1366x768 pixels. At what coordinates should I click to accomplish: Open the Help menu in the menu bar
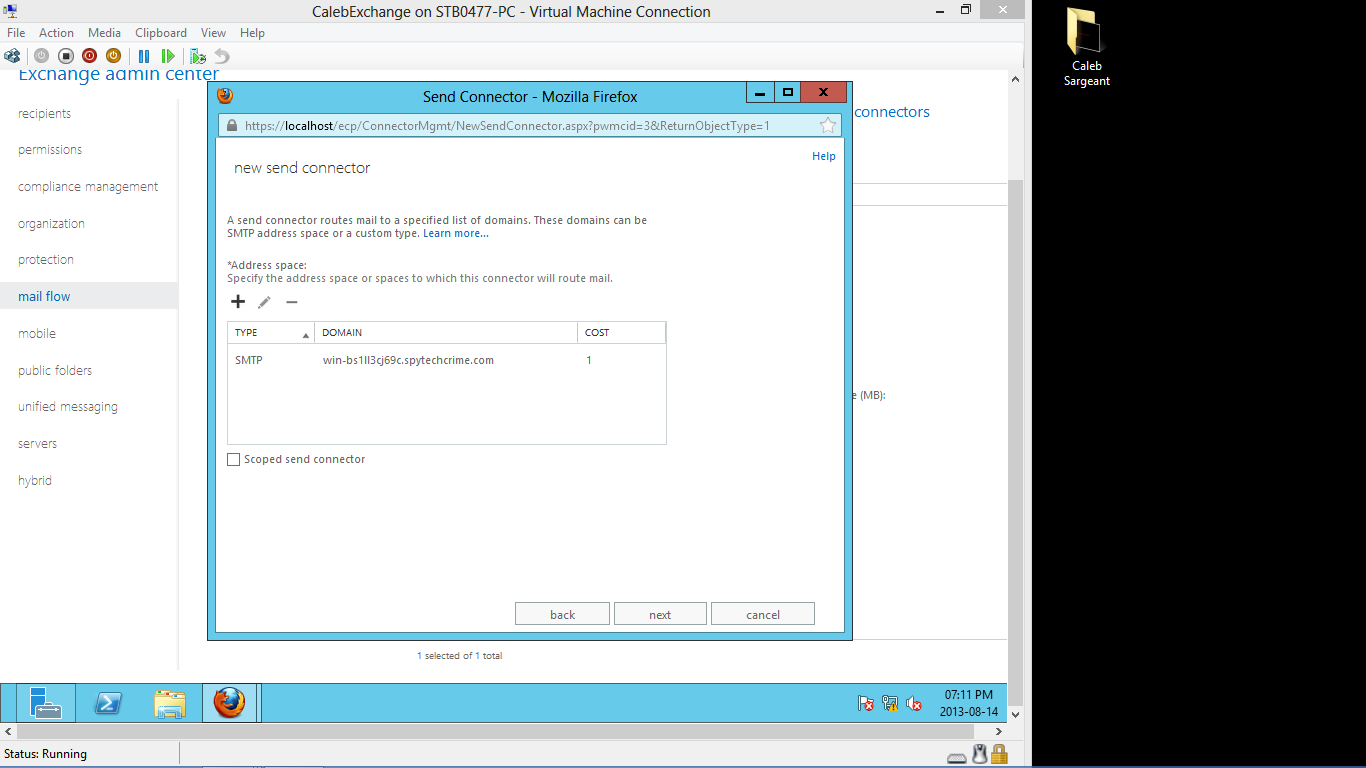tap(252, 33)
